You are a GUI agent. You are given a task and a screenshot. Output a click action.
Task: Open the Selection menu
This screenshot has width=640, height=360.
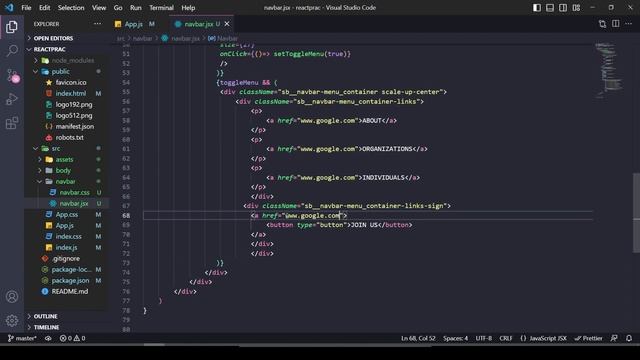pyautogui.click(x=71, y=8)
